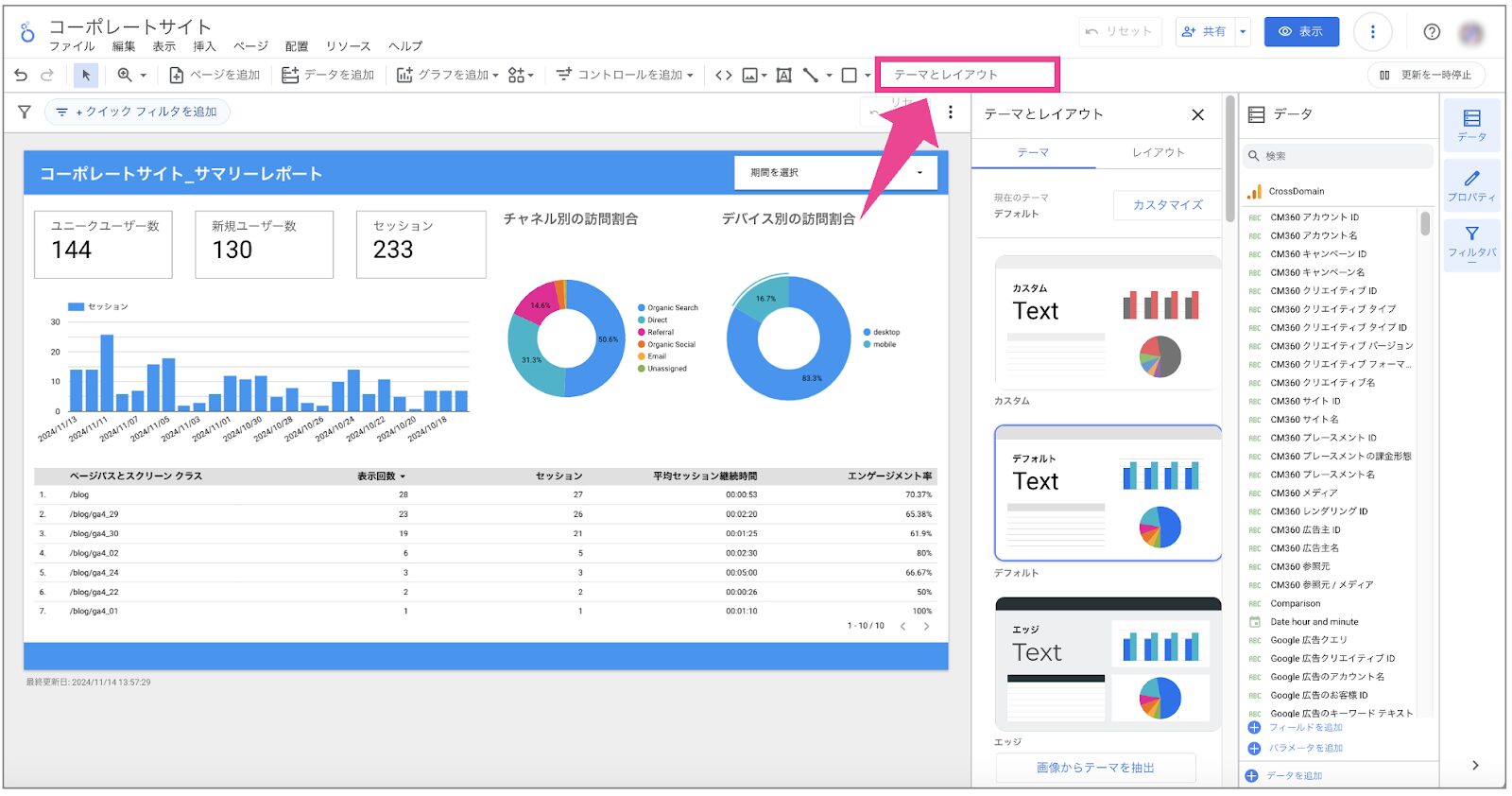
Task: Open the コントロールを追加 dropdown
Action: (x=625, y=75)
